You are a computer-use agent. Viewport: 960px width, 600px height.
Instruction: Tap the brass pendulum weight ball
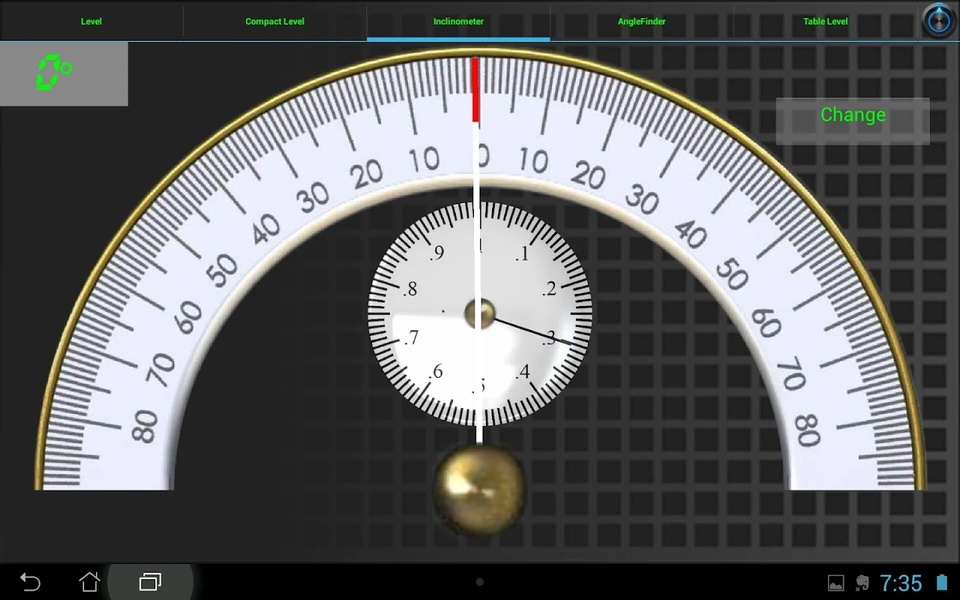(479, 489)
